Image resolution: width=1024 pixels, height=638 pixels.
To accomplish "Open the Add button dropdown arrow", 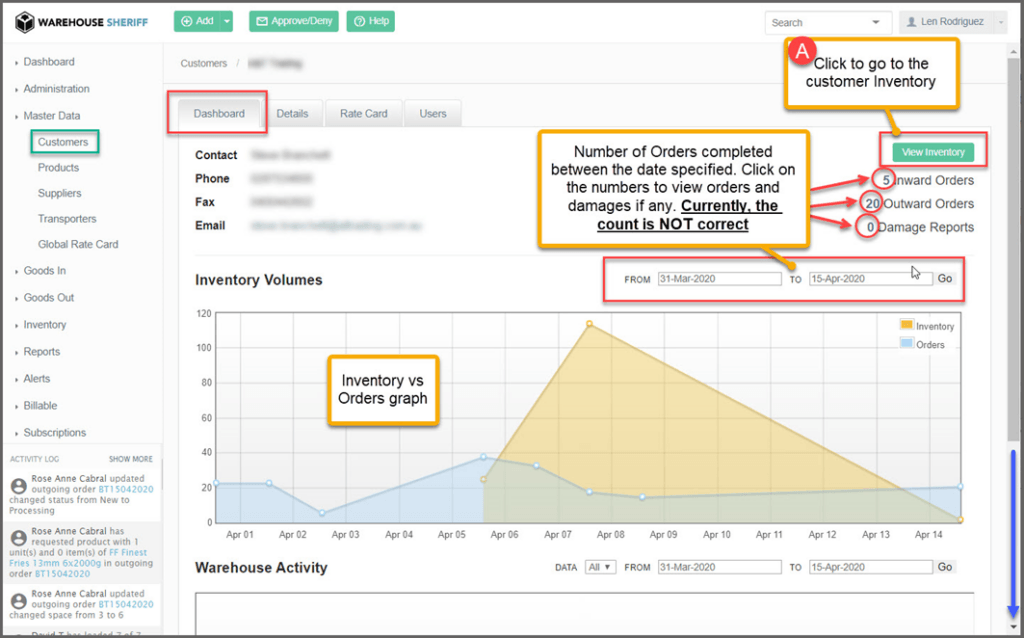I will [228, 22].
